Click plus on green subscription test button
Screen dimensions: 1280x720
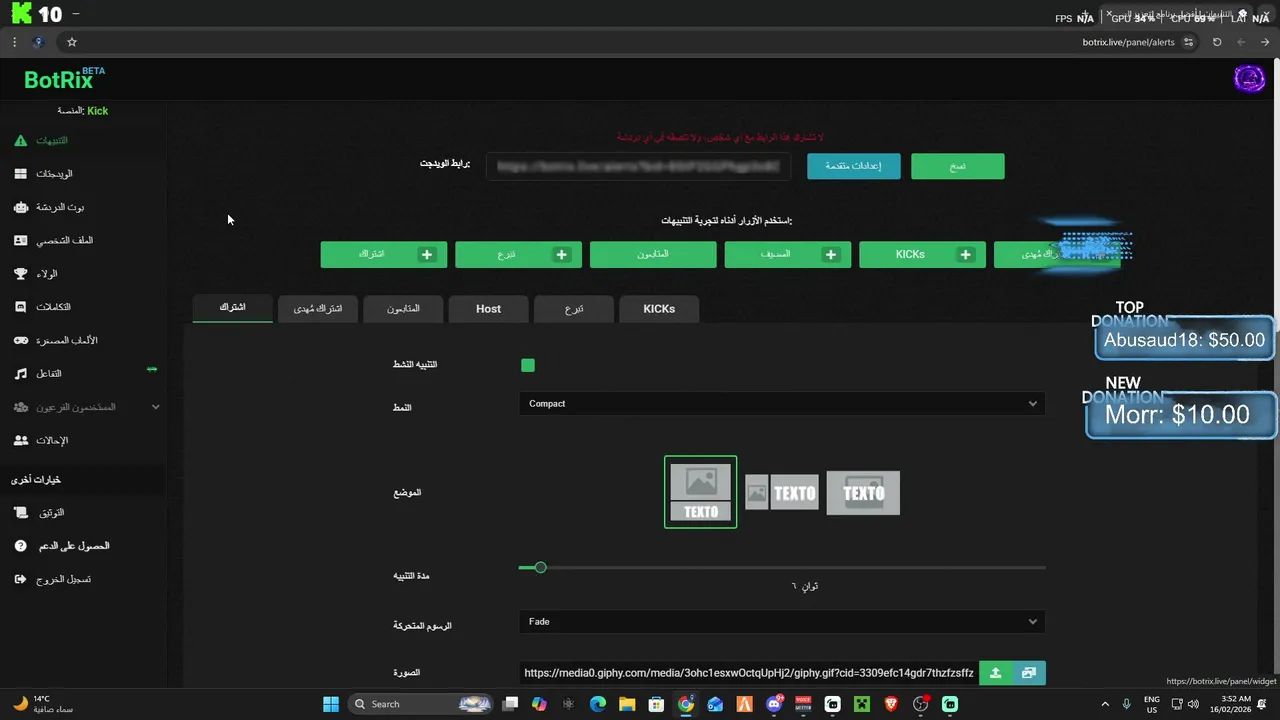click(x=427, y=255)
